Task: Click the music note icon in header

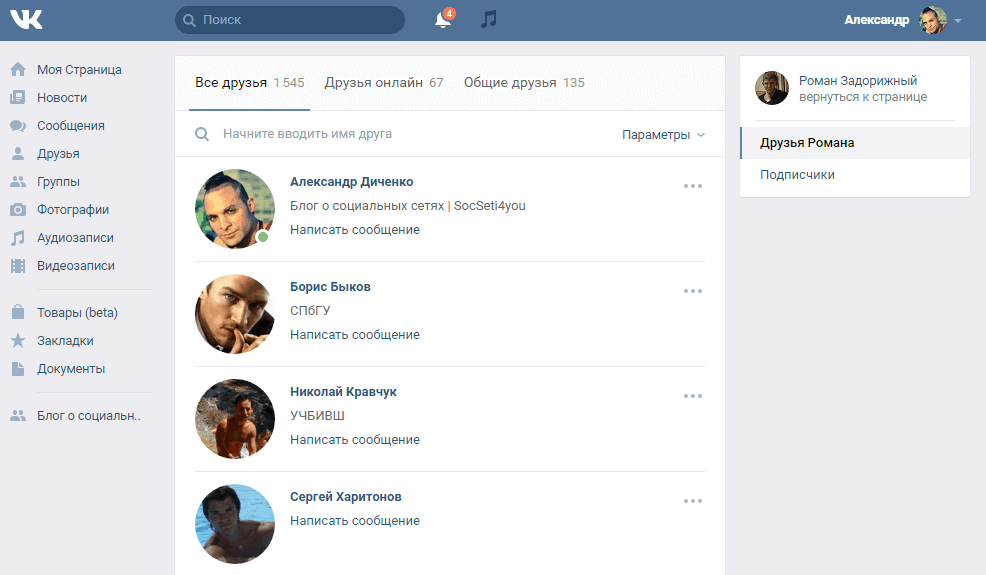Action: (x=488, y=20)
